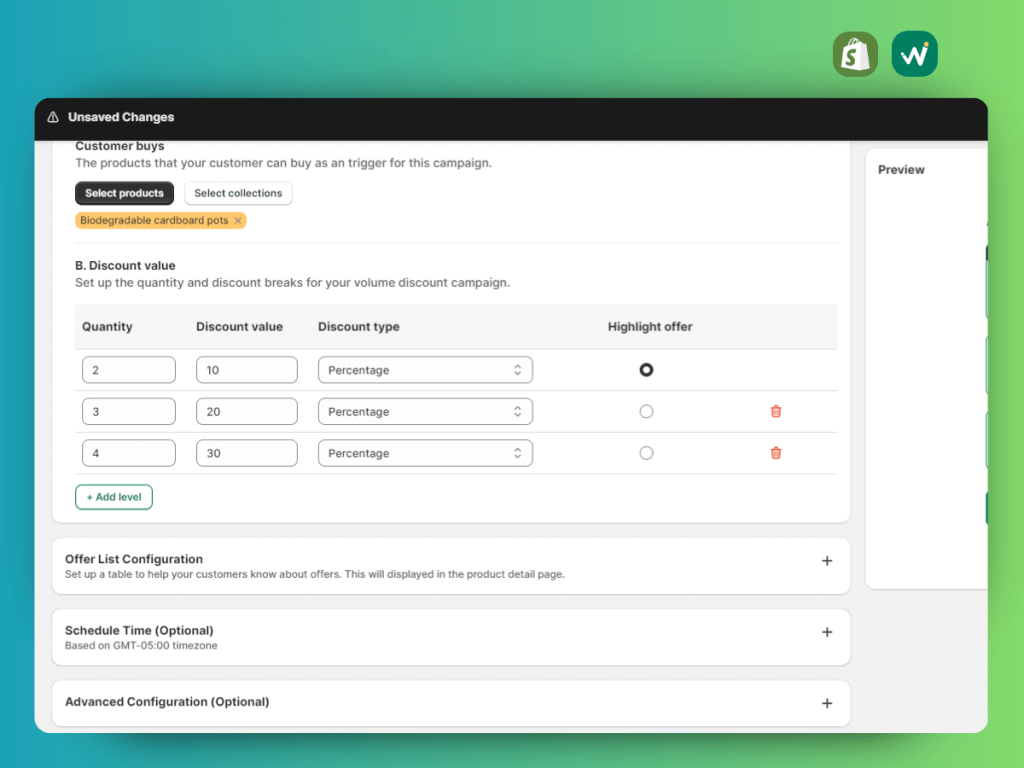
Task: Highlight the quantity 3 offer
Action: click(x=646, y=411)
